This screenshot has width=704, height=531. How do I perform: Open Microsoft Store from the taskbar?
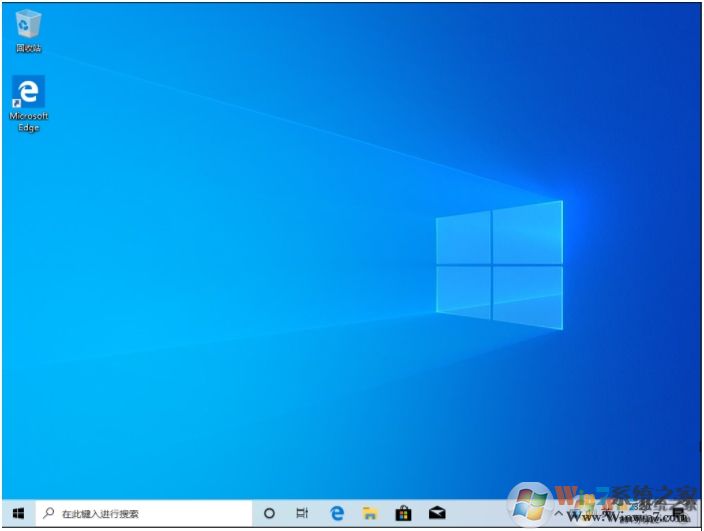pos(403,513)
